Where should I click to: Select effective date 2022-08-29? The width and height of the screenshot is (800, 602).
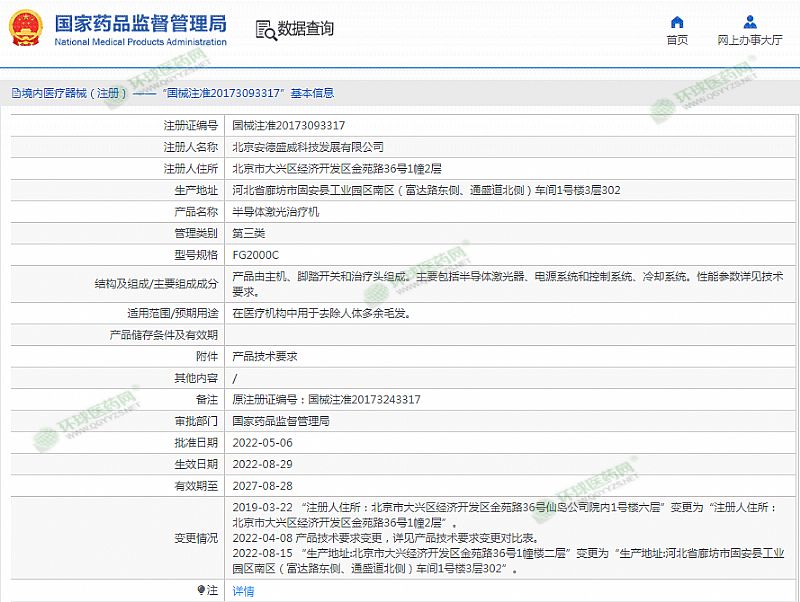[263, 464]
